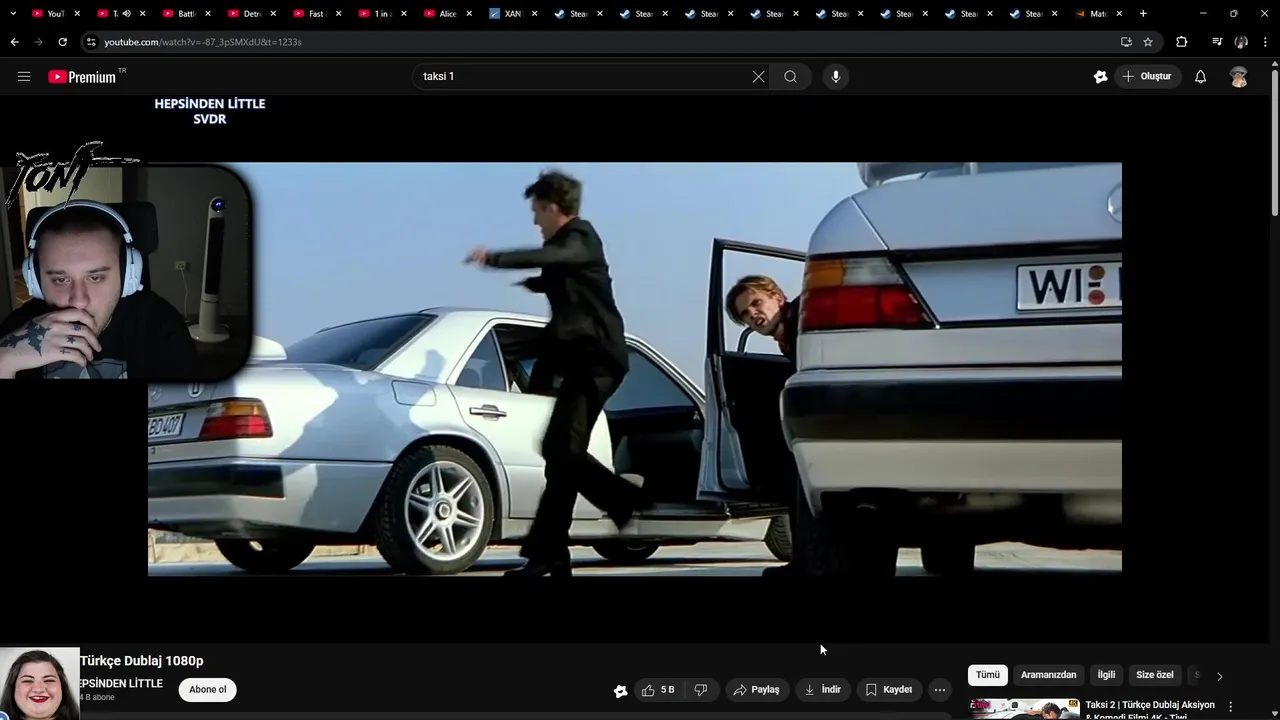Show more filter chips with right chevron
The height and width of the screenshot is (720, 1280).
[1219, 676]
